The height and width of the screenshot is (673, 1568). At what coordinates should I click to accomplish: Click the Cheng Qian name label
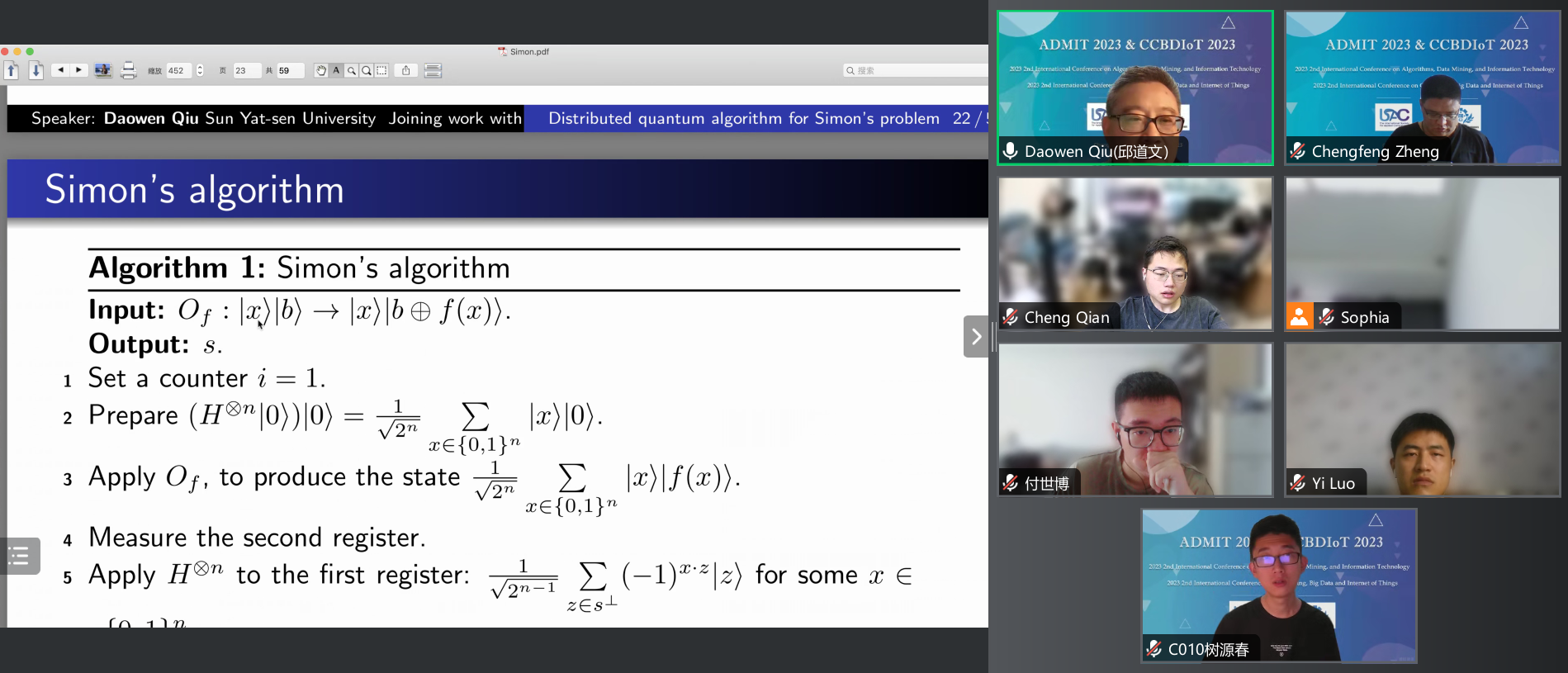tap(1067, 317)
